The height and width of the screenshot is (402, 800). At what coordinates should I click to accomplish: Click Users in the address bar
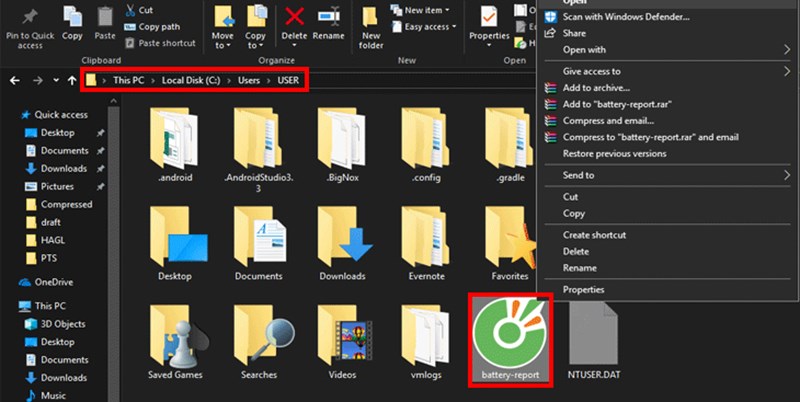[248, 80]
